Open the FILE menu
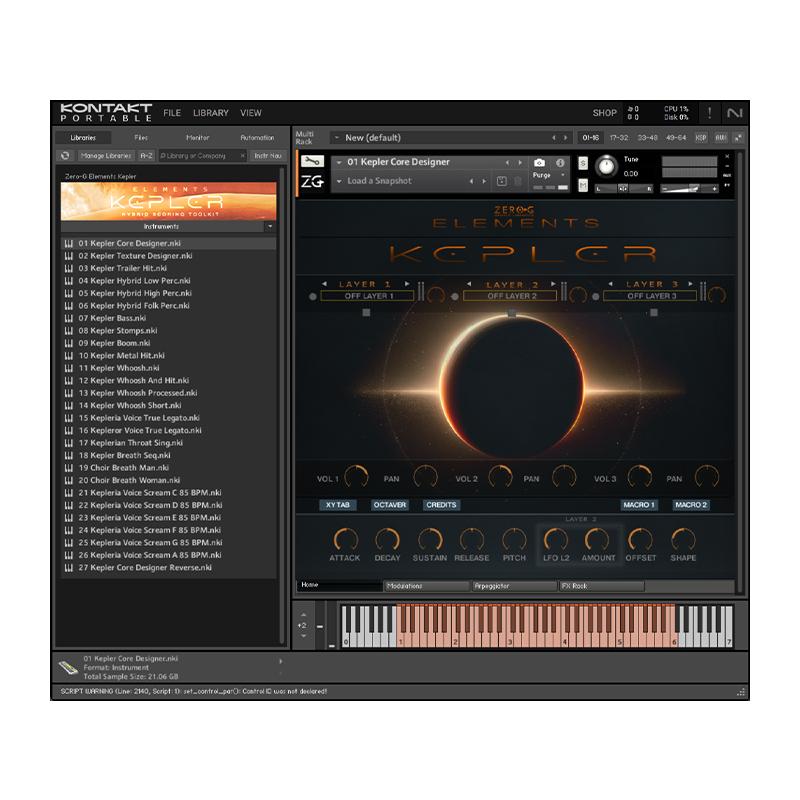The width and height of the screenshot is (800, 800). point(172,113)
